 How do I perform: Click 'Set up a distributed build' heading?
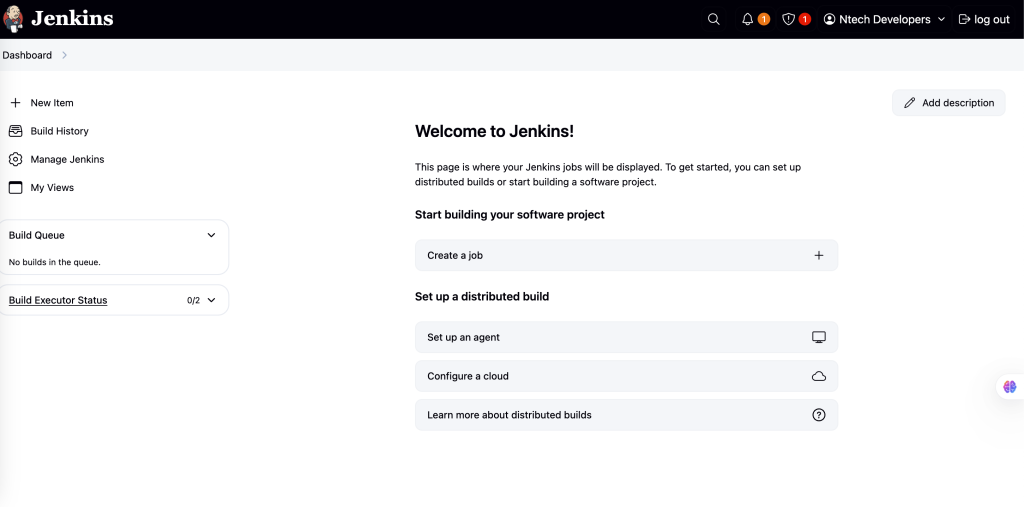tap(482, 297)
